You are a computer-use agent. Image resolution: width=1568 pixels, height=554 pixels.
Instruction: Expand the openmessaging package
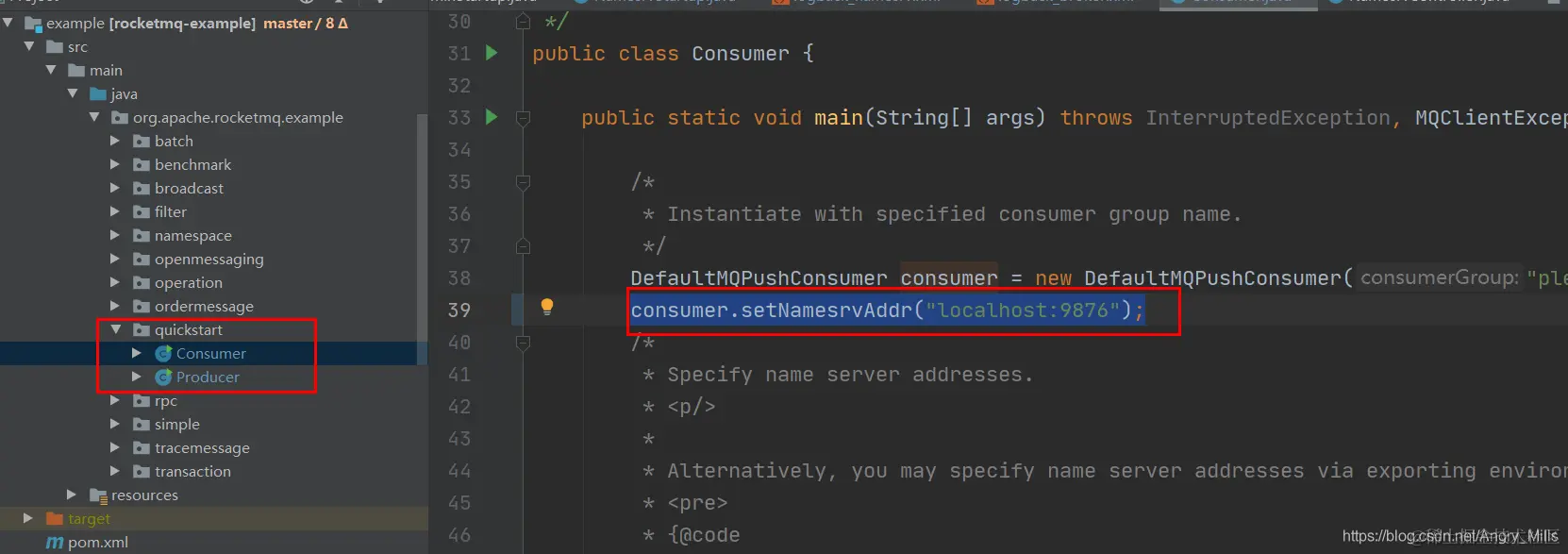(115, 259)
